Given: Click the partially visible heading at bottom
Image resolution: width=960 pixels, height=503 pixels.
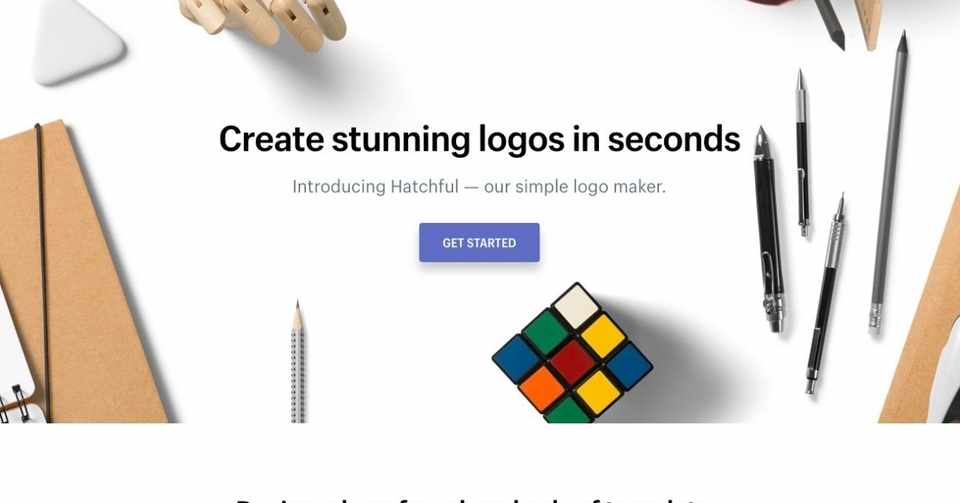Looking at the screenshot, I should pyautogui.click(x=471, y=500).
